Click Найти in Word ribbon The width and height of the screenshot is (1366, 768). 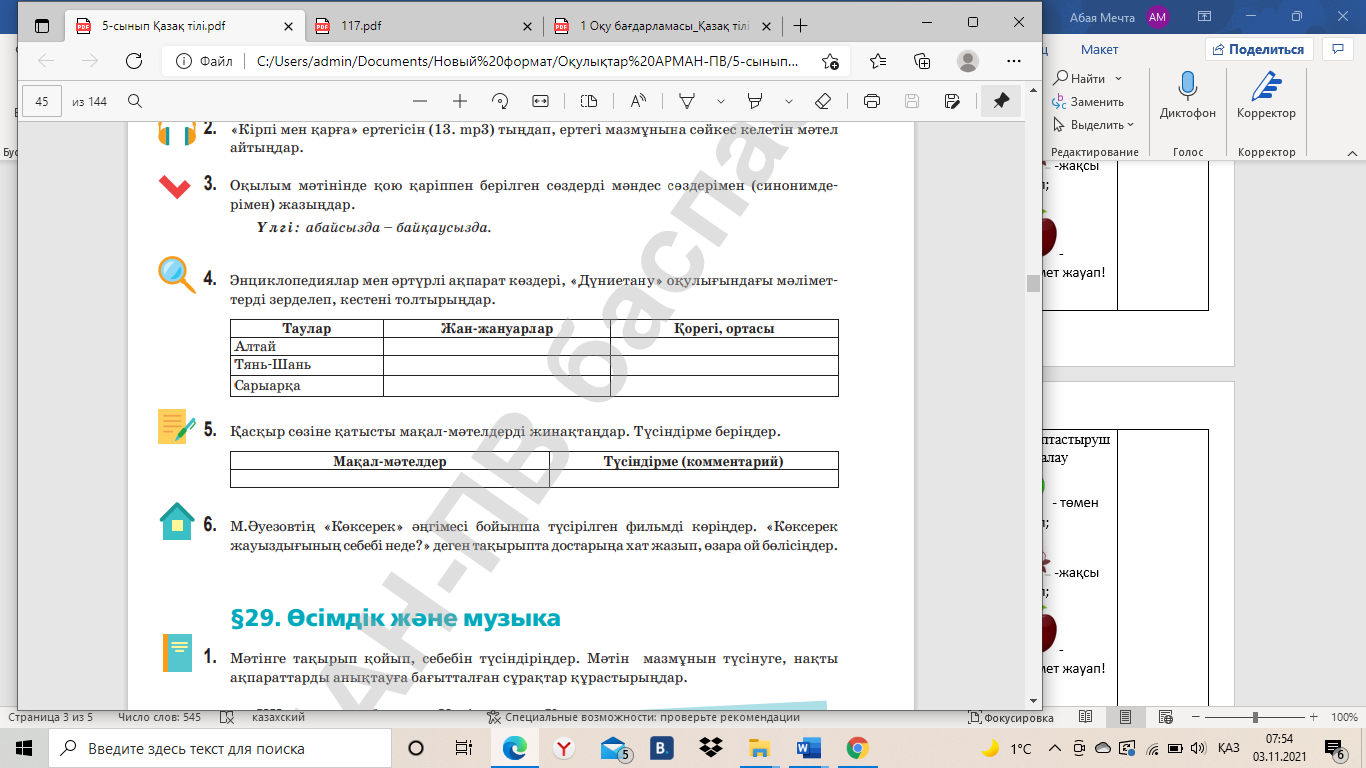[1079, 79]
